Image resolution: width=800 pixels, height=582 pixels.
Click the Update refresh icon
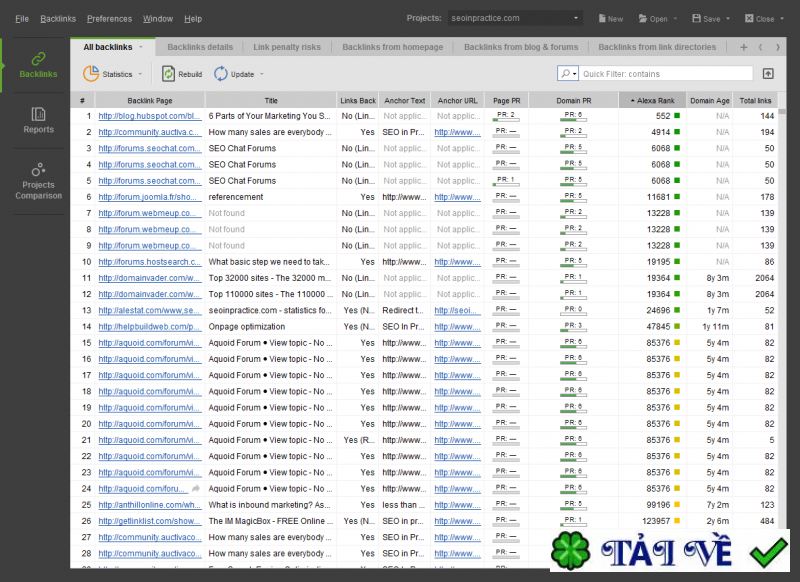click(x=220, y=74)
